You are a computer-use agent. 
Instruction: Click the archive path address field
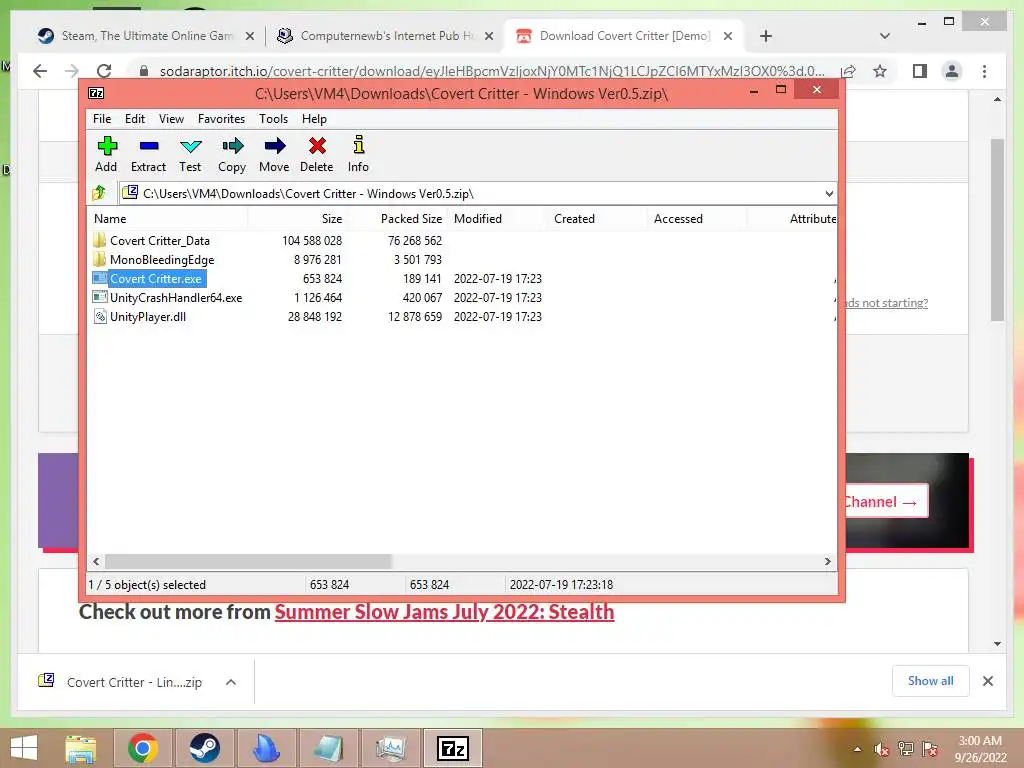tap(470, 193)
